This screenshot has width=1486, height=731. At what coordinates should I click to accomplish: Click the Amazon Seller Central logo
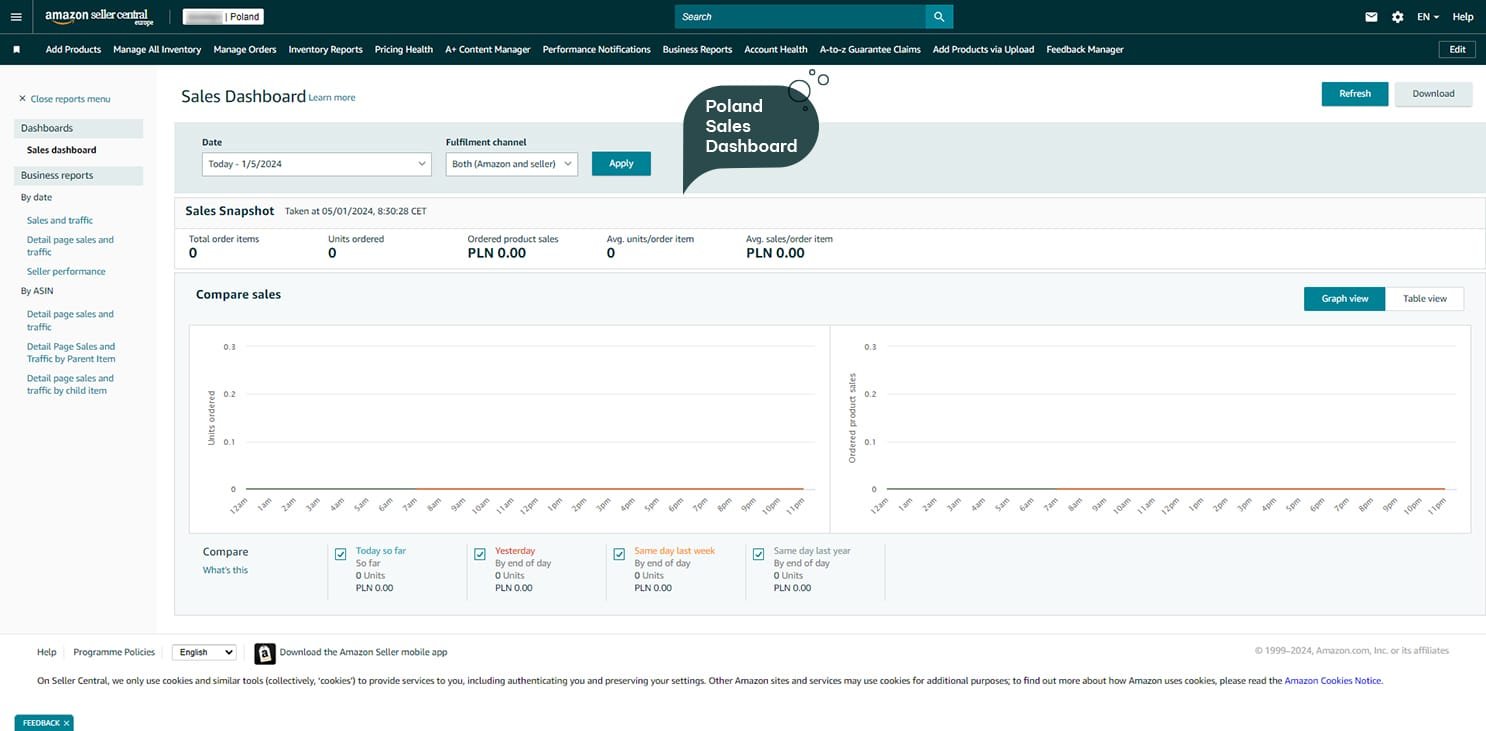[99, 17]
